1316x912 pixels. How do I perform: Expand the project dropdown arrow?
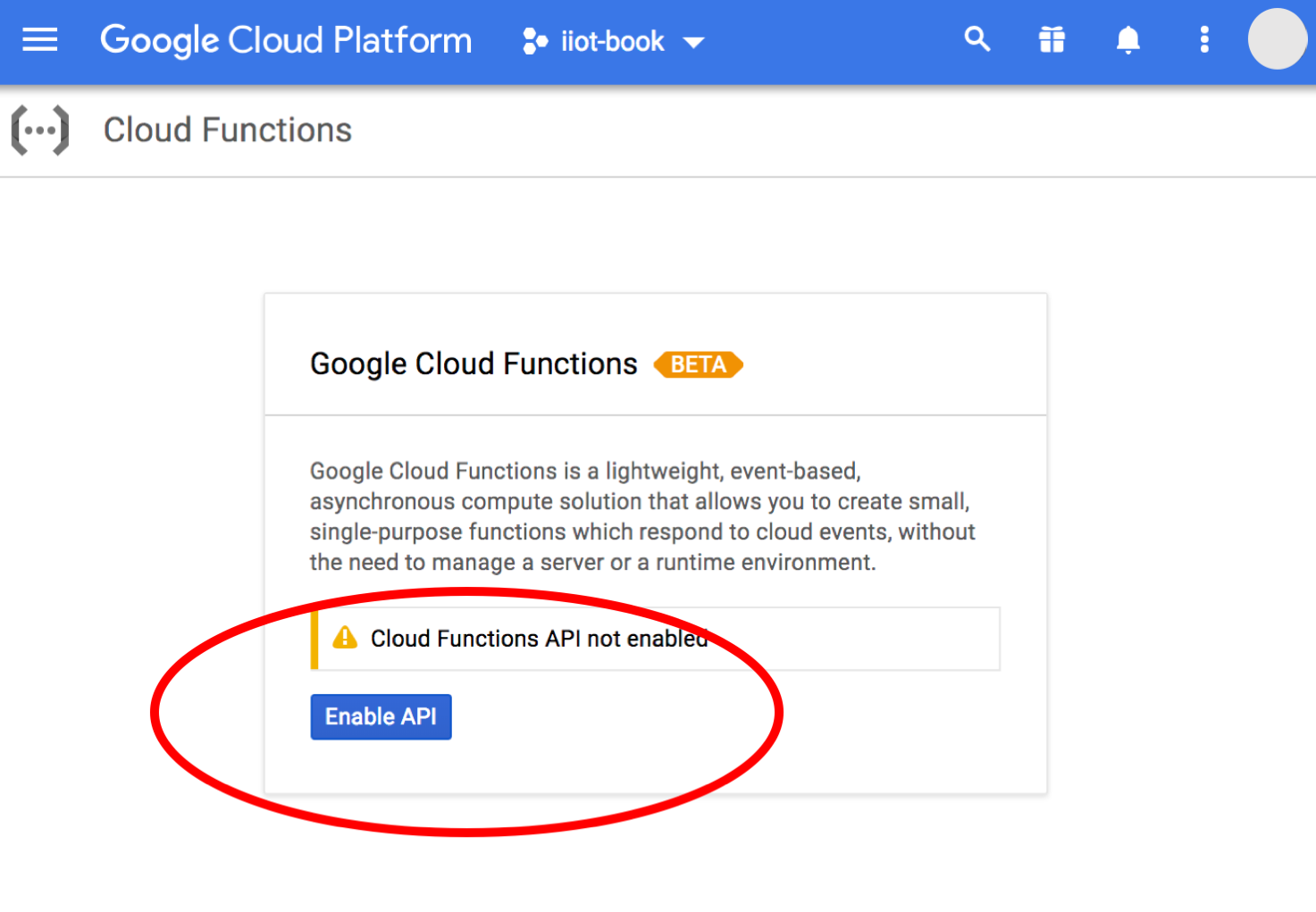point(694,42)
